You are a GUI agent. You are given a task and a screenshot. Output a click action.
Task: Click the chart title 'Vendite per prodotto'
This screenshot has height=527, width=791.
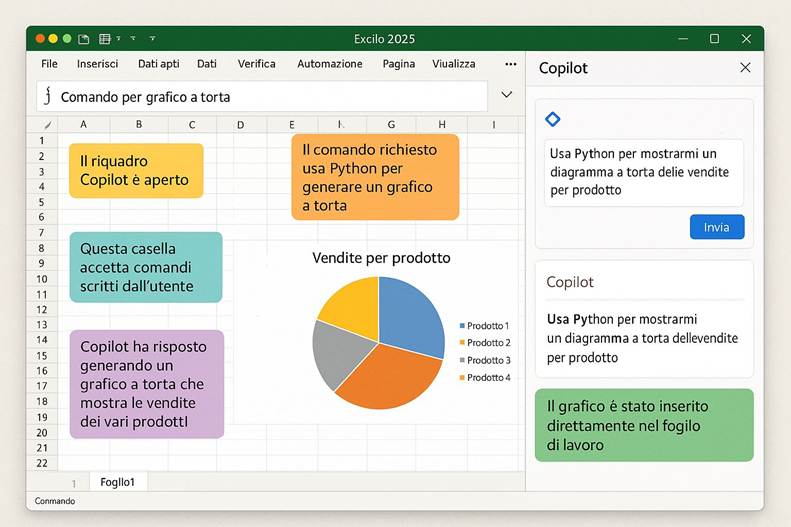(381, 258)
